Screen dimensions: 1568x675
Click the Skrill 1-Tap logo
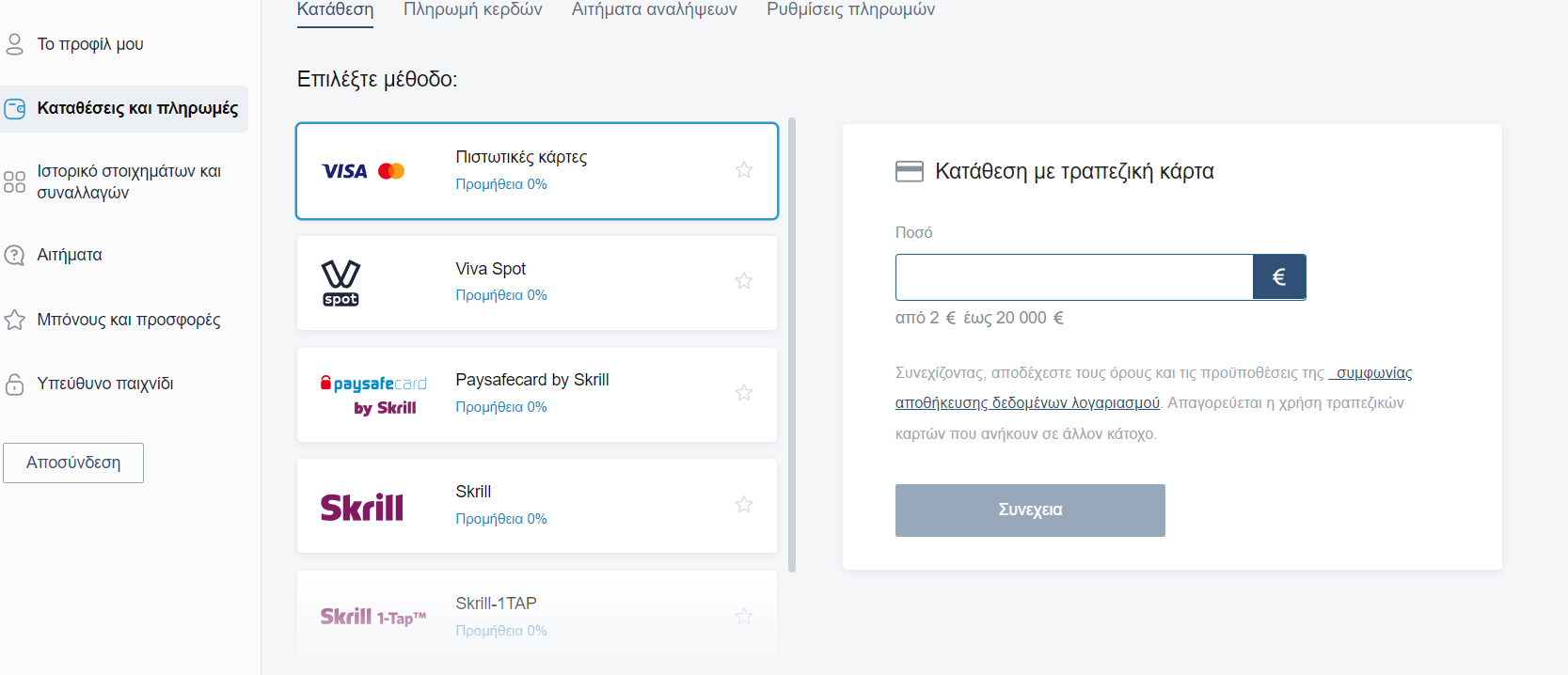click(373, 617)
